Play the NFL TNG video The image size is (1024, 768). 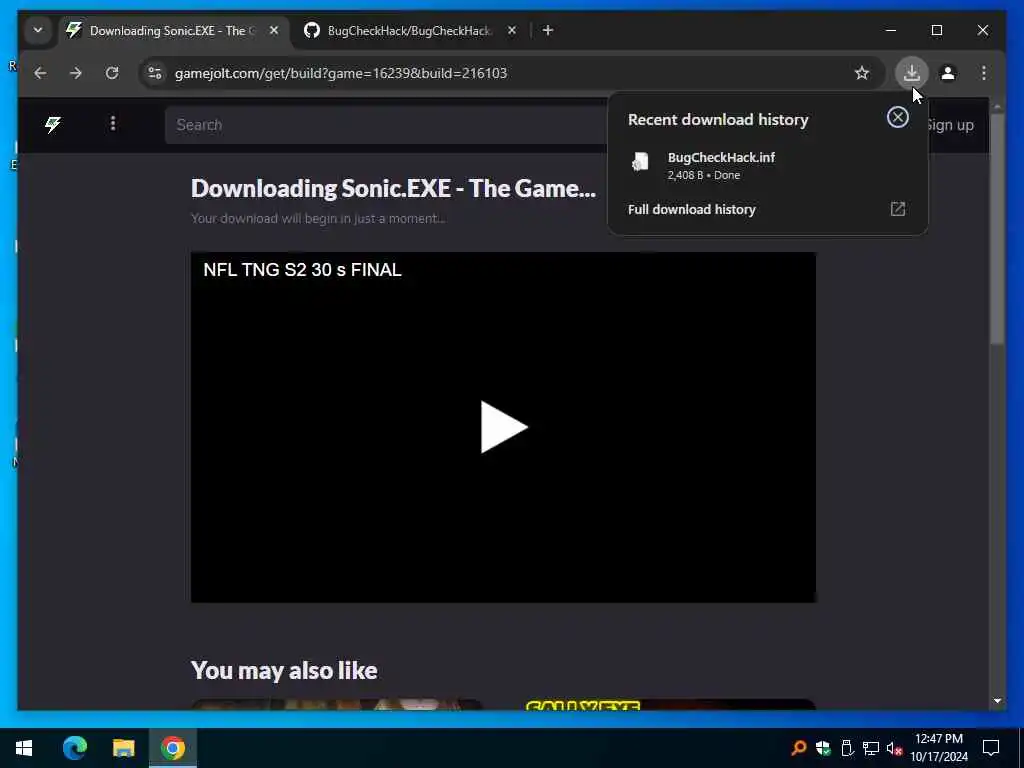click(504, 427)
